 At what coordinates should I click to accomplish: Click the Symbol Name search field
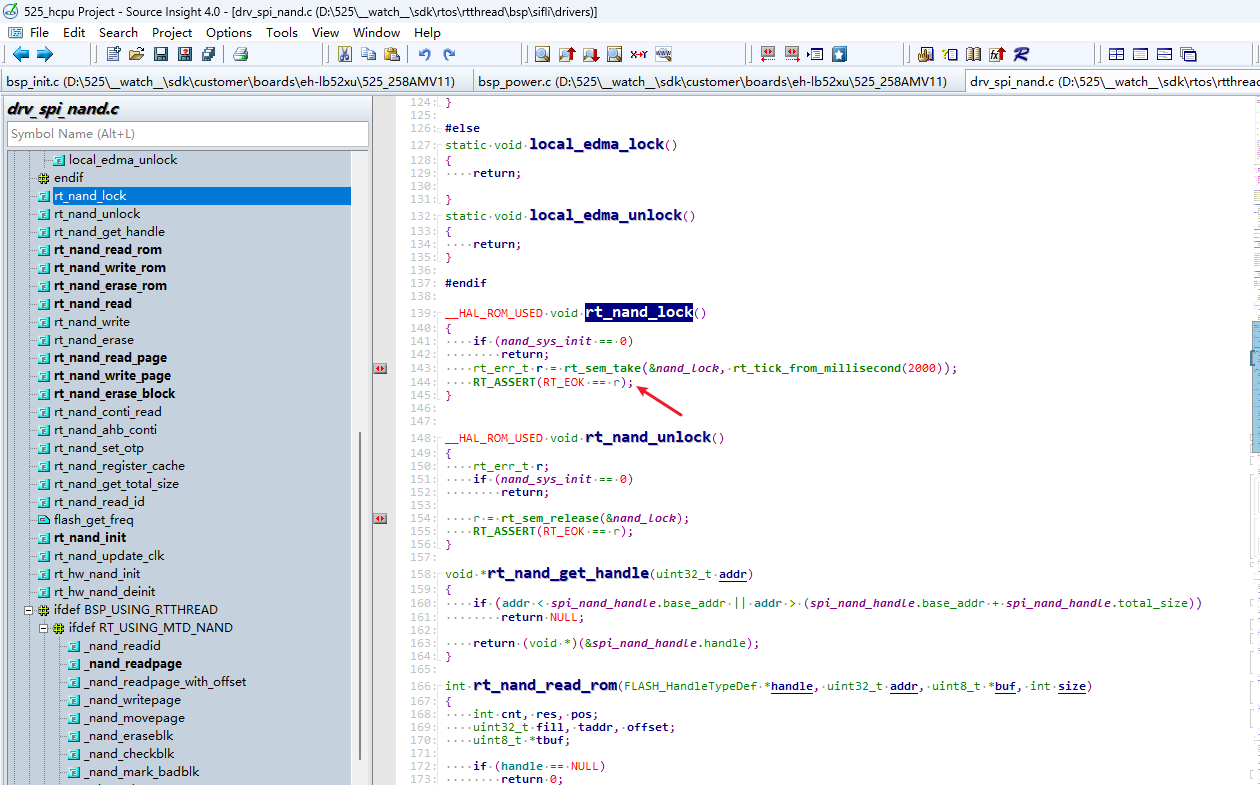[x=188, y=133]
